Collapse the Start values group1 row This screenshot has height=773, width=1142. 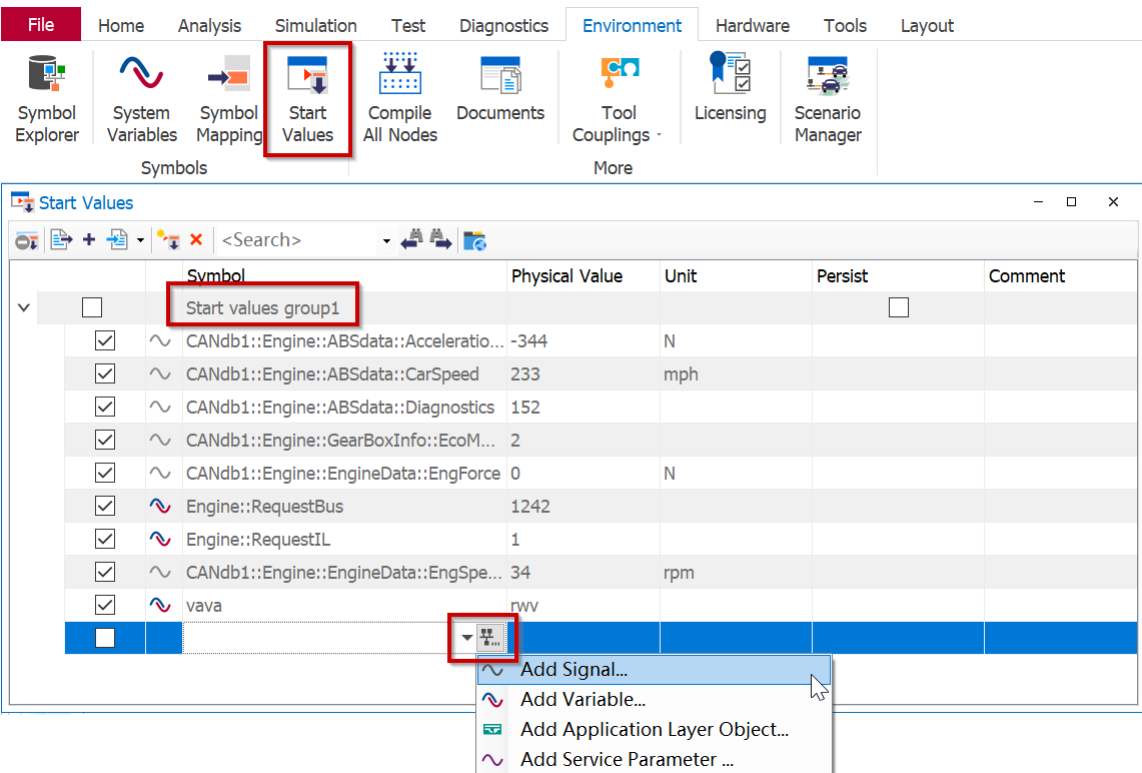click(24, 308)
